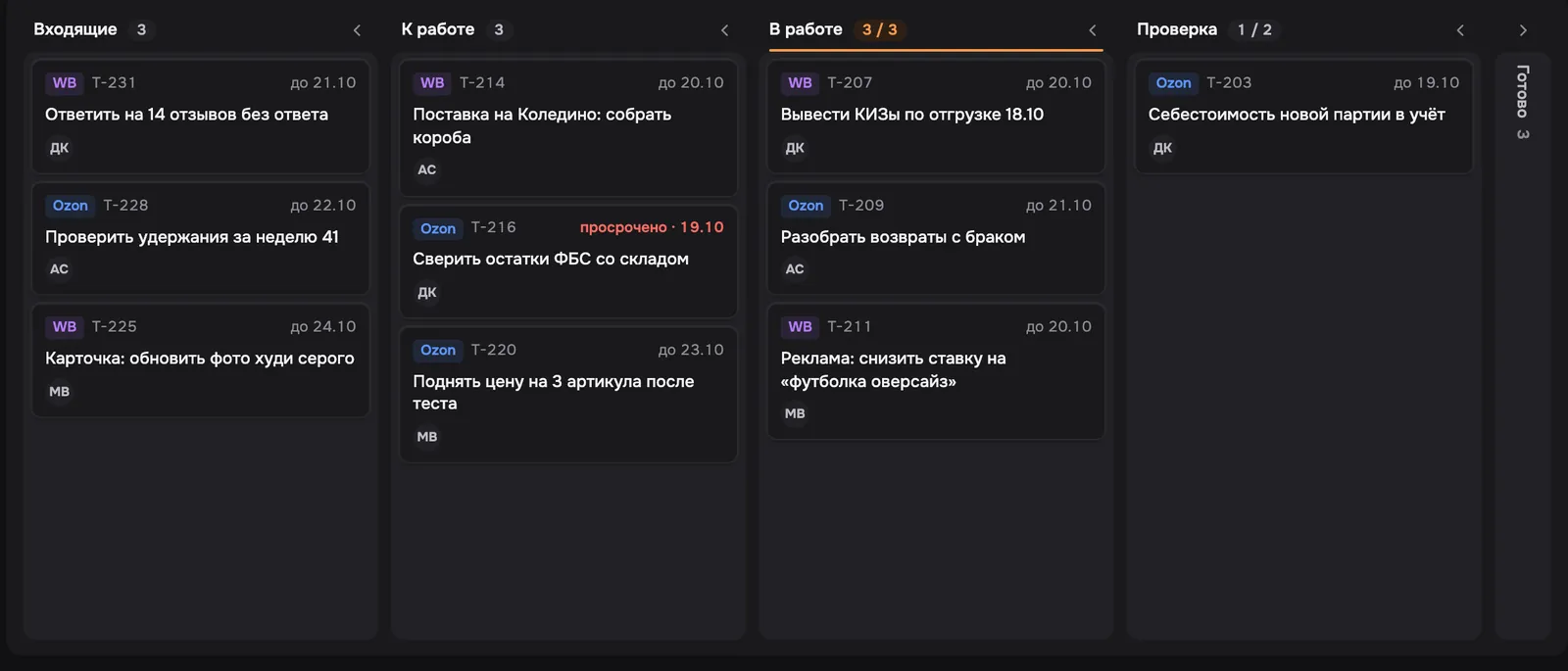Viewport: 1568px width, 671px height.
Task: Open card Ответить на 14 отзывов без ответа
Action: point(201,117)
